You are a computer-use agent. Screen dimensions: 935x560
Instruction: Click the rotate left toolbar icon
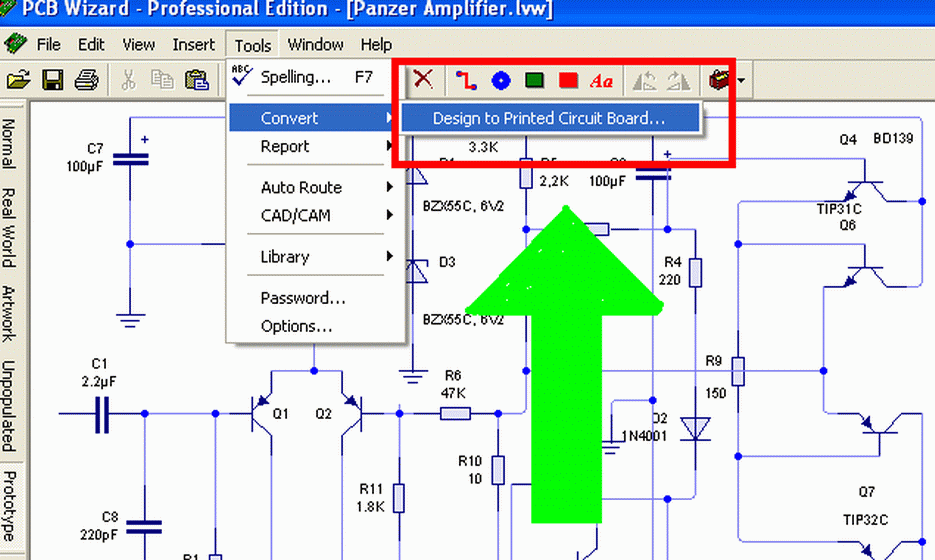point(645,81)
